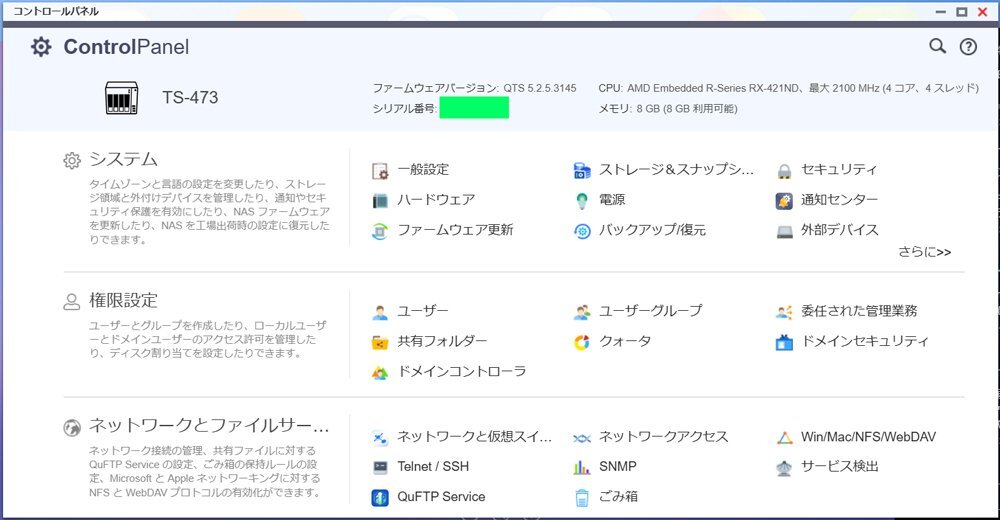Click the ユーザーグループ icon
This screenshot has height=520, width=1000.
[582, 312]
